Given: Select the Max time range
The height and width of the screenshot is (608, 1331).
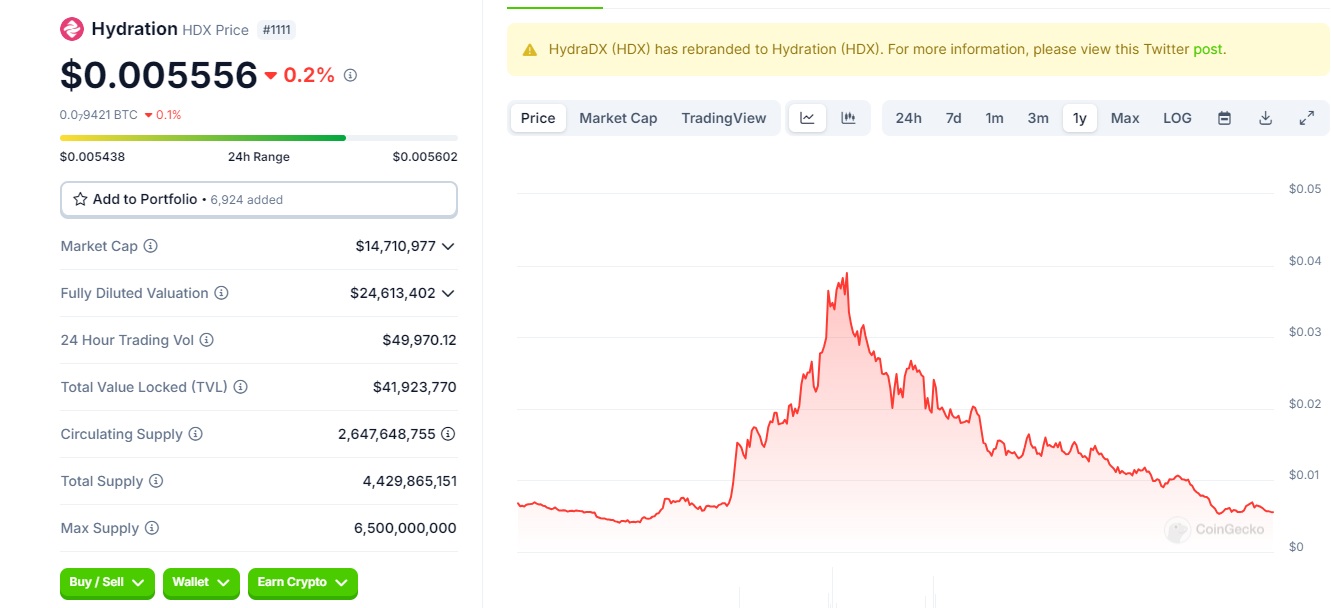Looking at the screenshot, I should (1125, 118).
